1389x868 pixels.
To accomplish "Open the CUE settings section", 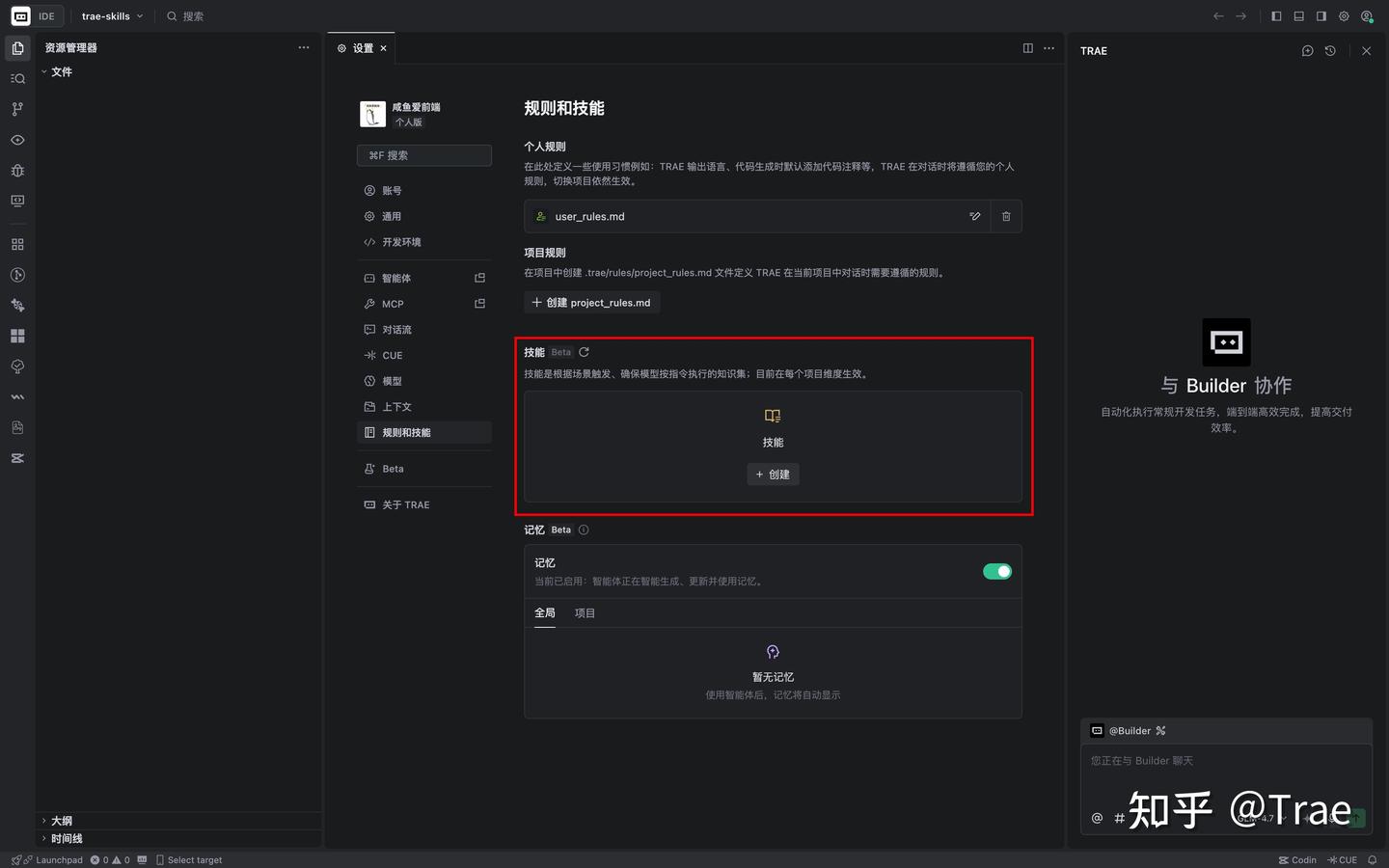I will point(424,356).
